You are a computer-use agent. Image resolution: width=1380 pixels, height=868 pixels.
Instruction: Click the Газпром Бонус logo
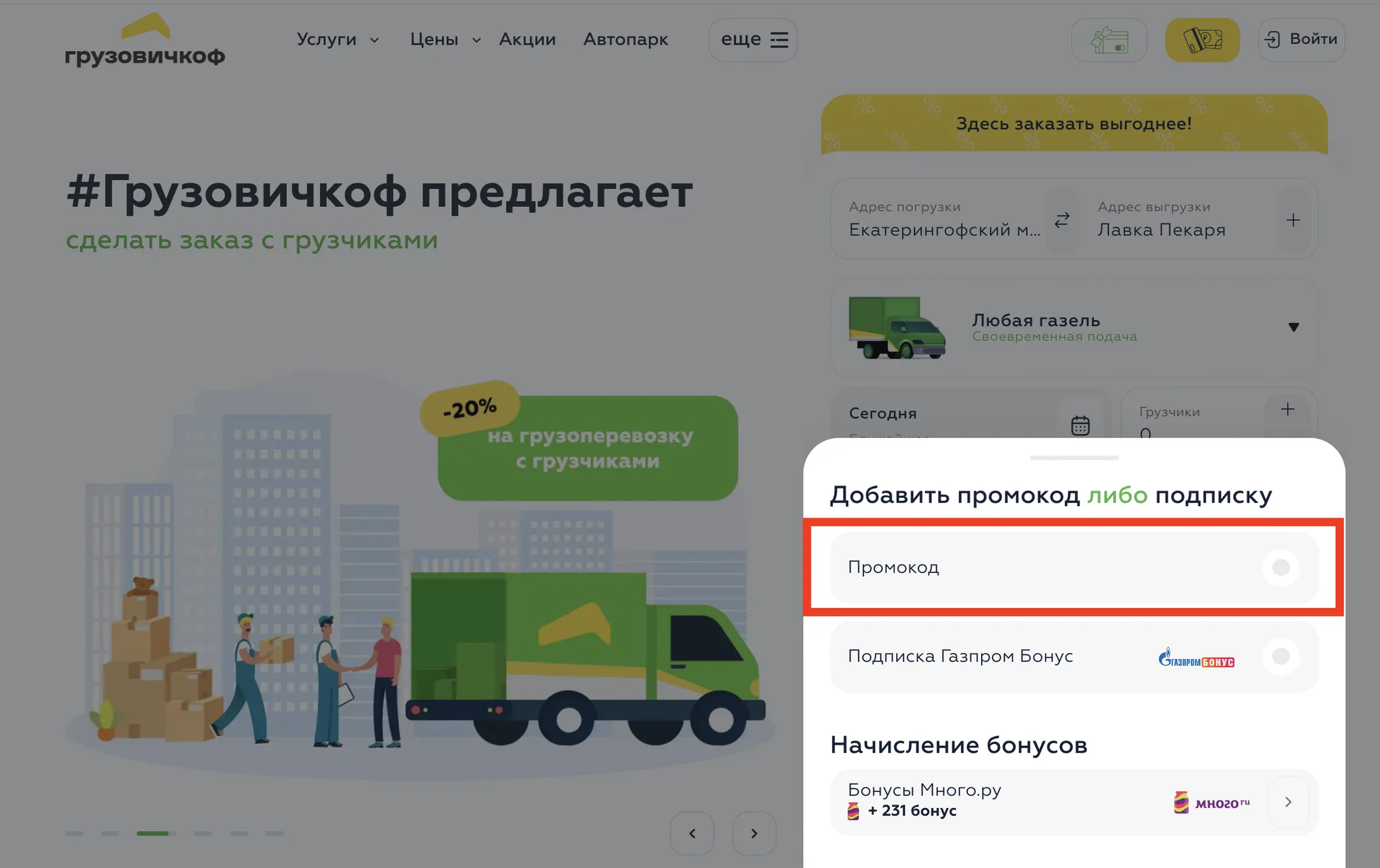(1196, 657)
